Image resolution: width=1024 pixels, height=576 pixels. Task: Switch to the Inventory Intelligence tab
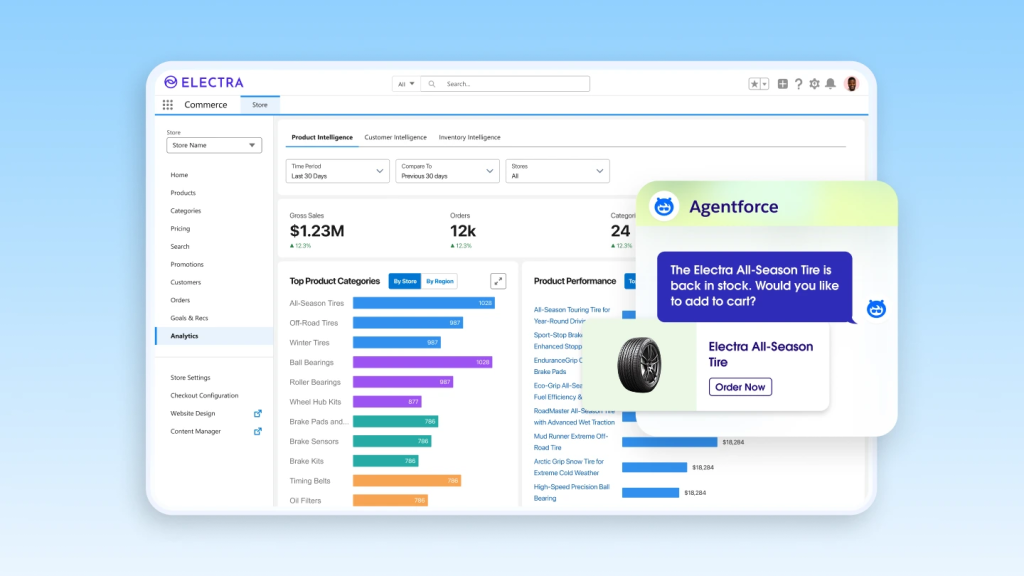coord(470,137)
